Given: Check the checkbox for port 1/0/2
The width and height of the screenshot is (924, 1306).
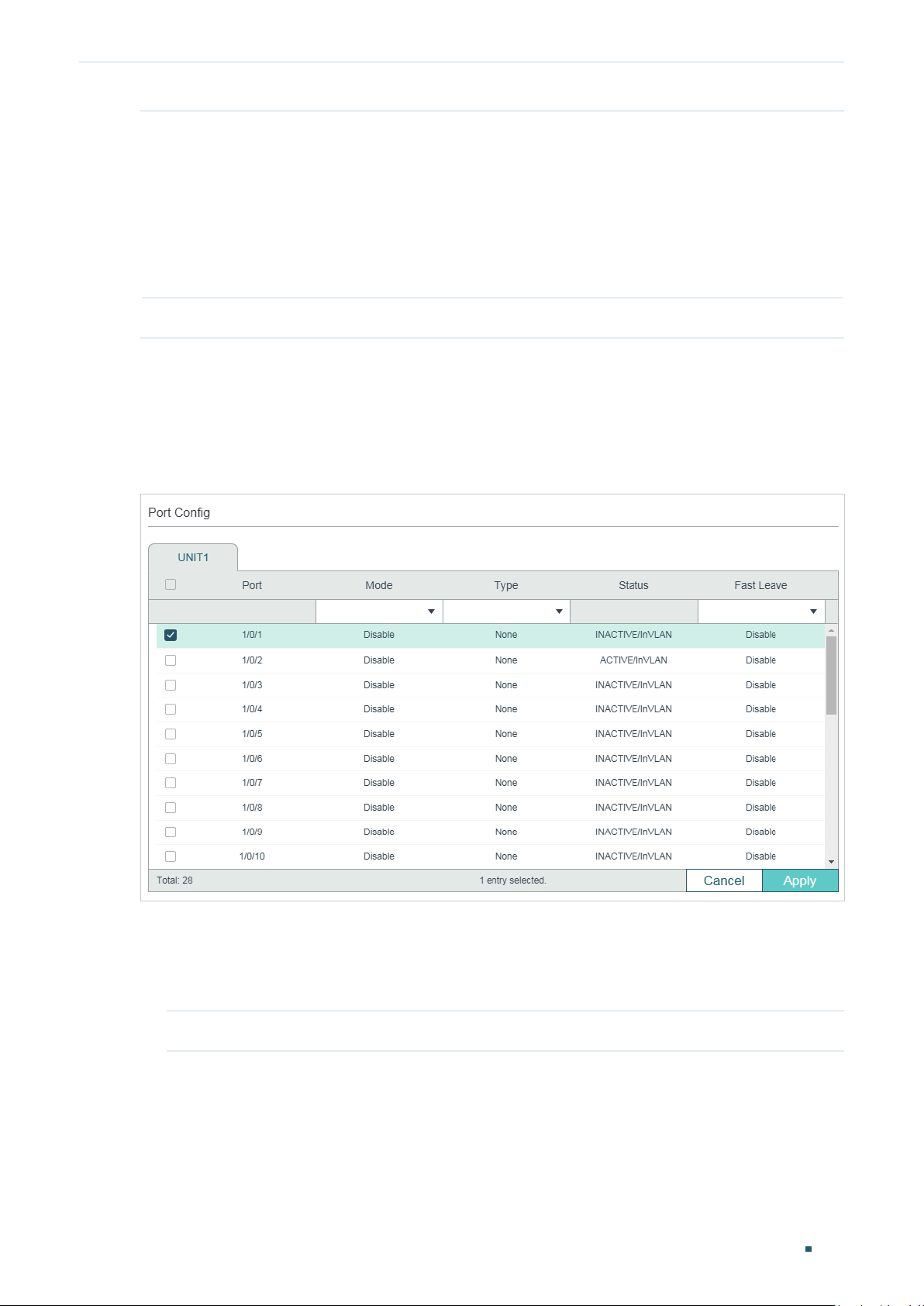Looking at the screenshot, I should tap(171, 660).
